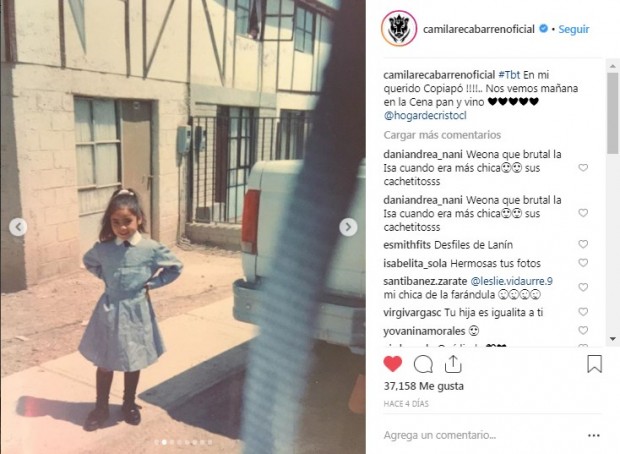Open @hogardecristocl mention link

425,115
